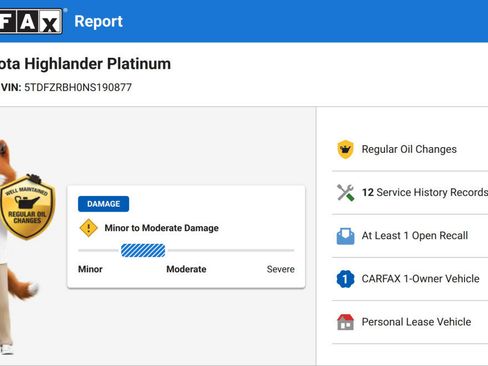Click the VIN number 5TDFZRBH0NS190877
The height and width of the screenshot is (366, 488).
tap(78, 87)
